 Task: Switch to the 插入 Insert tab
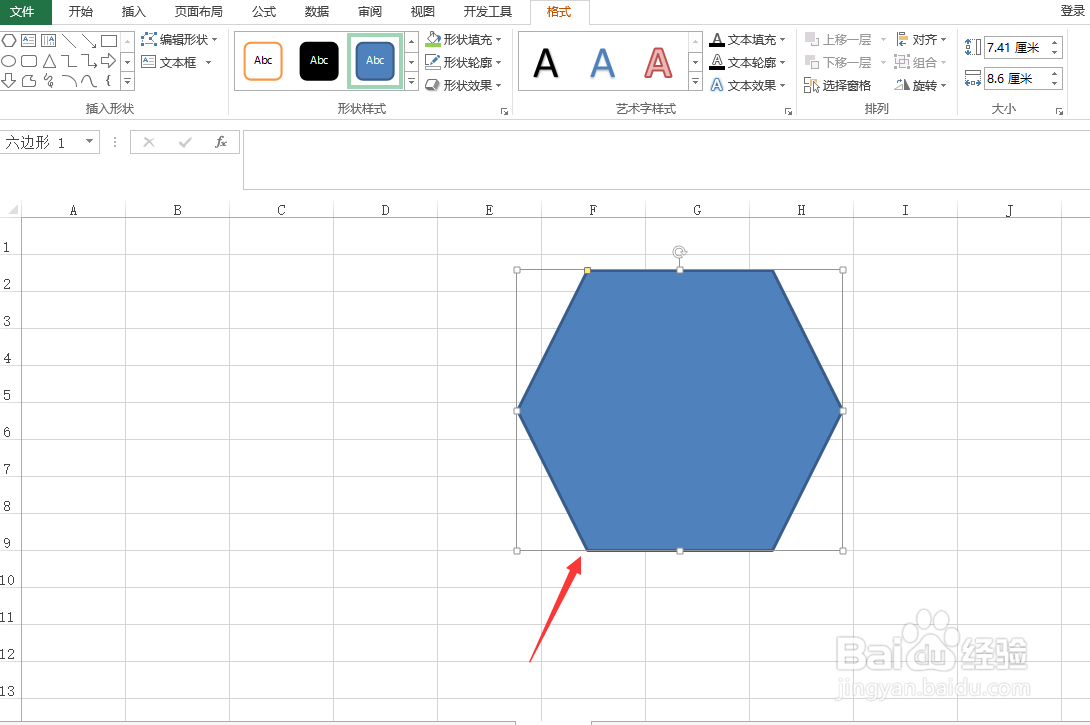point(133,12)
